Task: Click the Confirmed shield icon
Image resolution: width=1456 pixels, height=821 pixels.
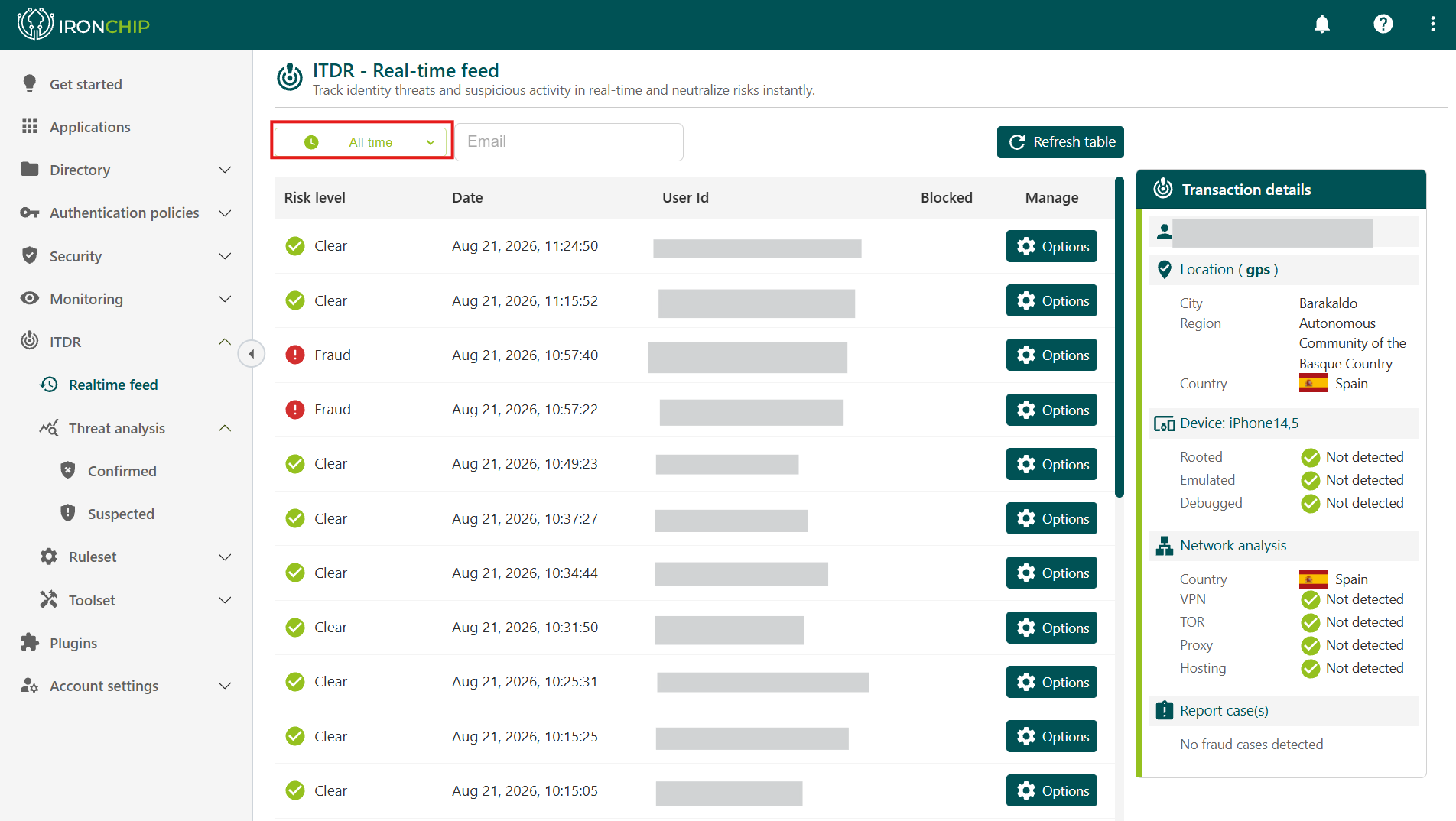Action: 68,470
